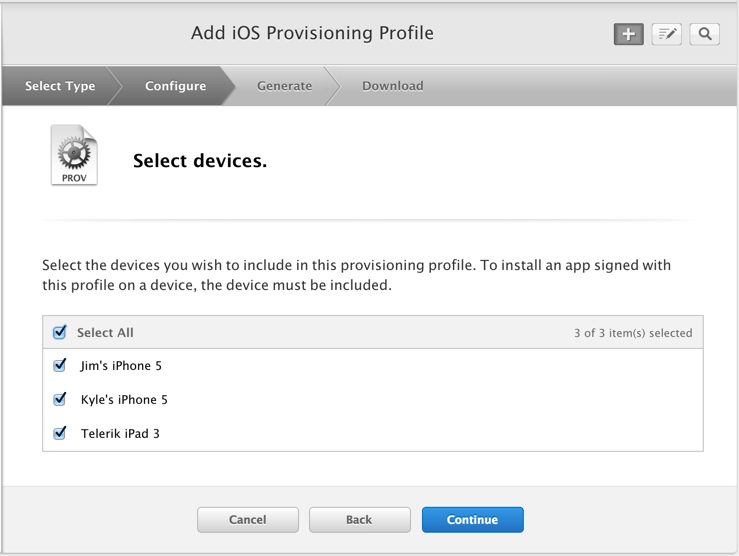
Task: Click the PROV provisioning file icon
Action: pyautogui.click(x=74, y=155)
